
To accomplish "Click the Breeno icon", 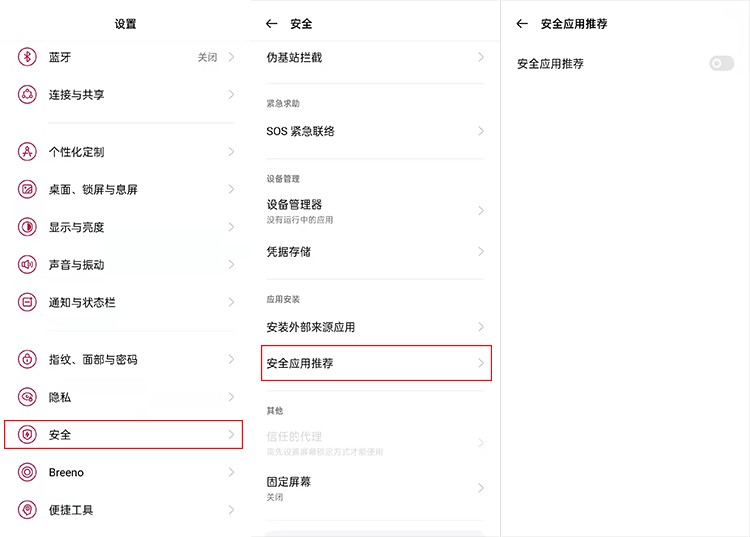I will pyautogui.click(x=27, y=472).
